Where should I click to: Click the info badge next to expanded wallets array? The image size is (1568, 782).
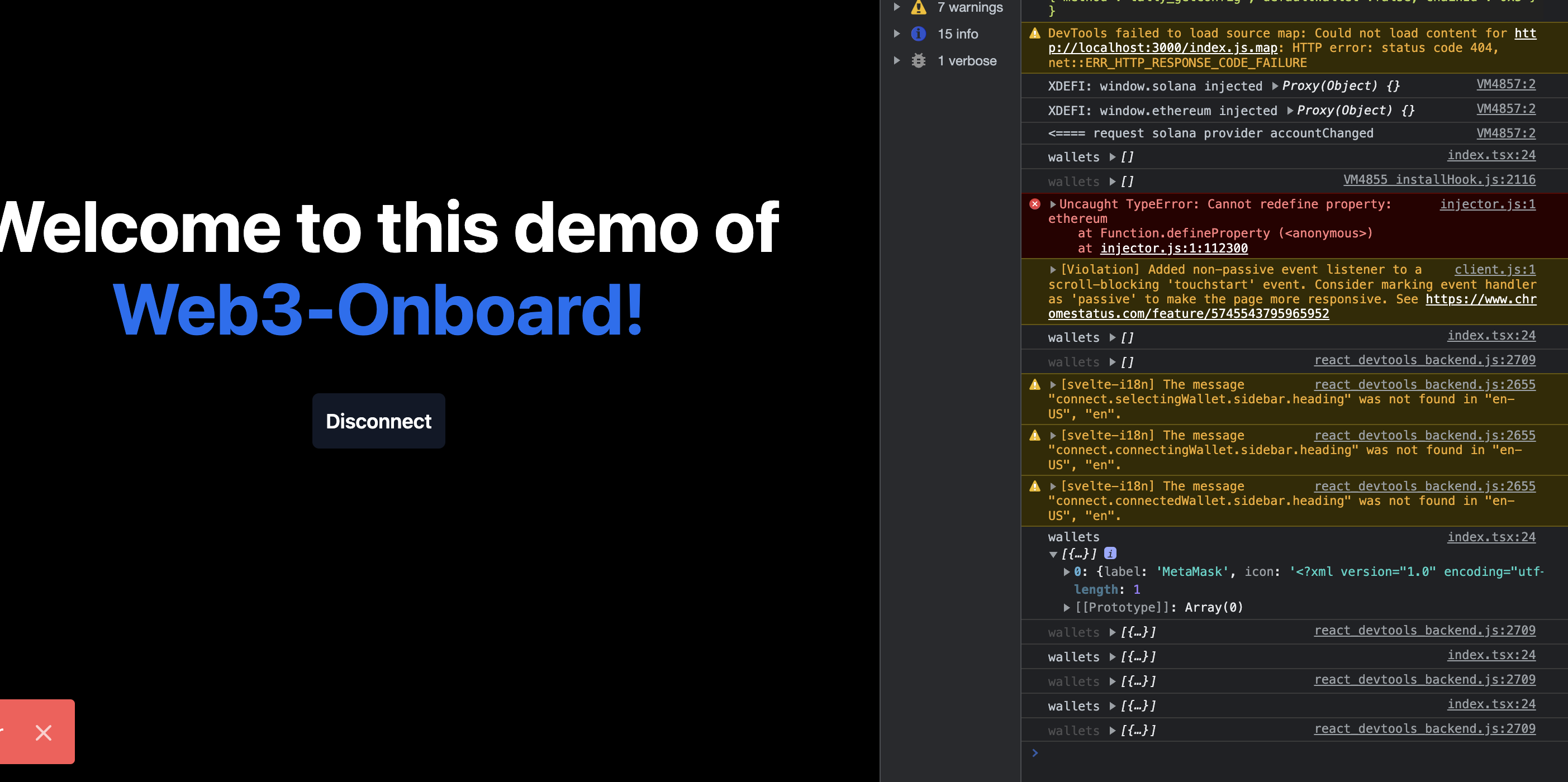1110,553
